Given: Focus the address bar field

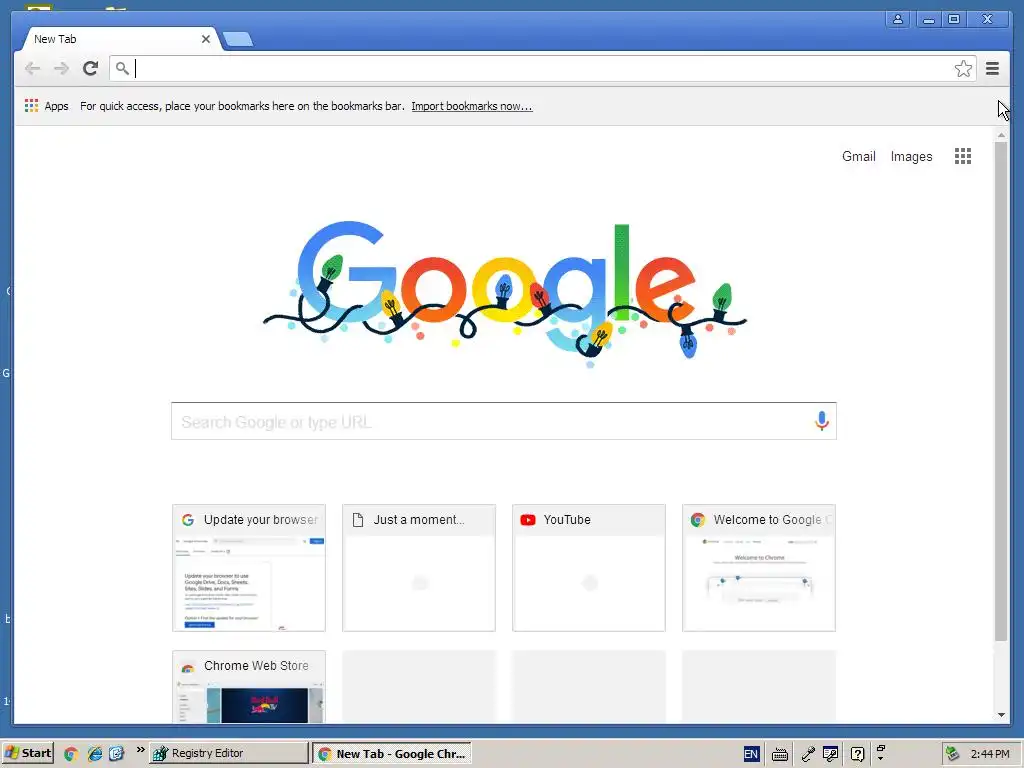Looking at the screenshot, I should coord(542,69).
